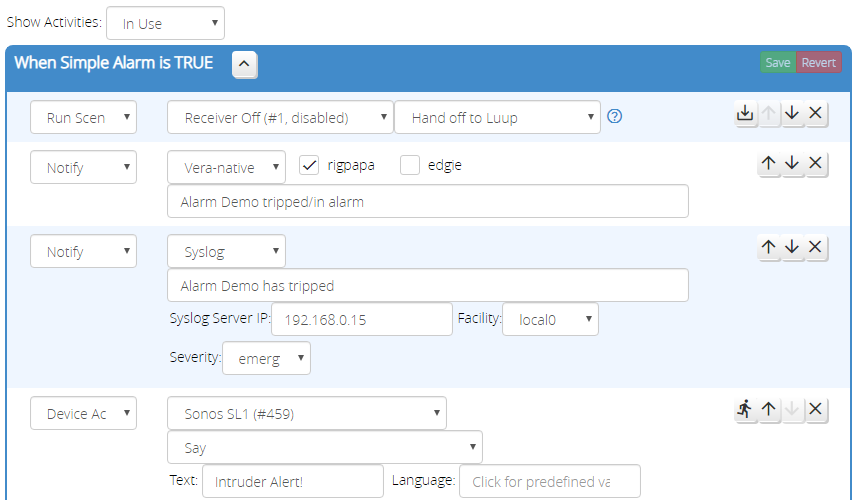Viewport: 856px width, 500px height.
Task: Move the Run Scene action down
Action: pyautogui.click(x=792, y=113)
